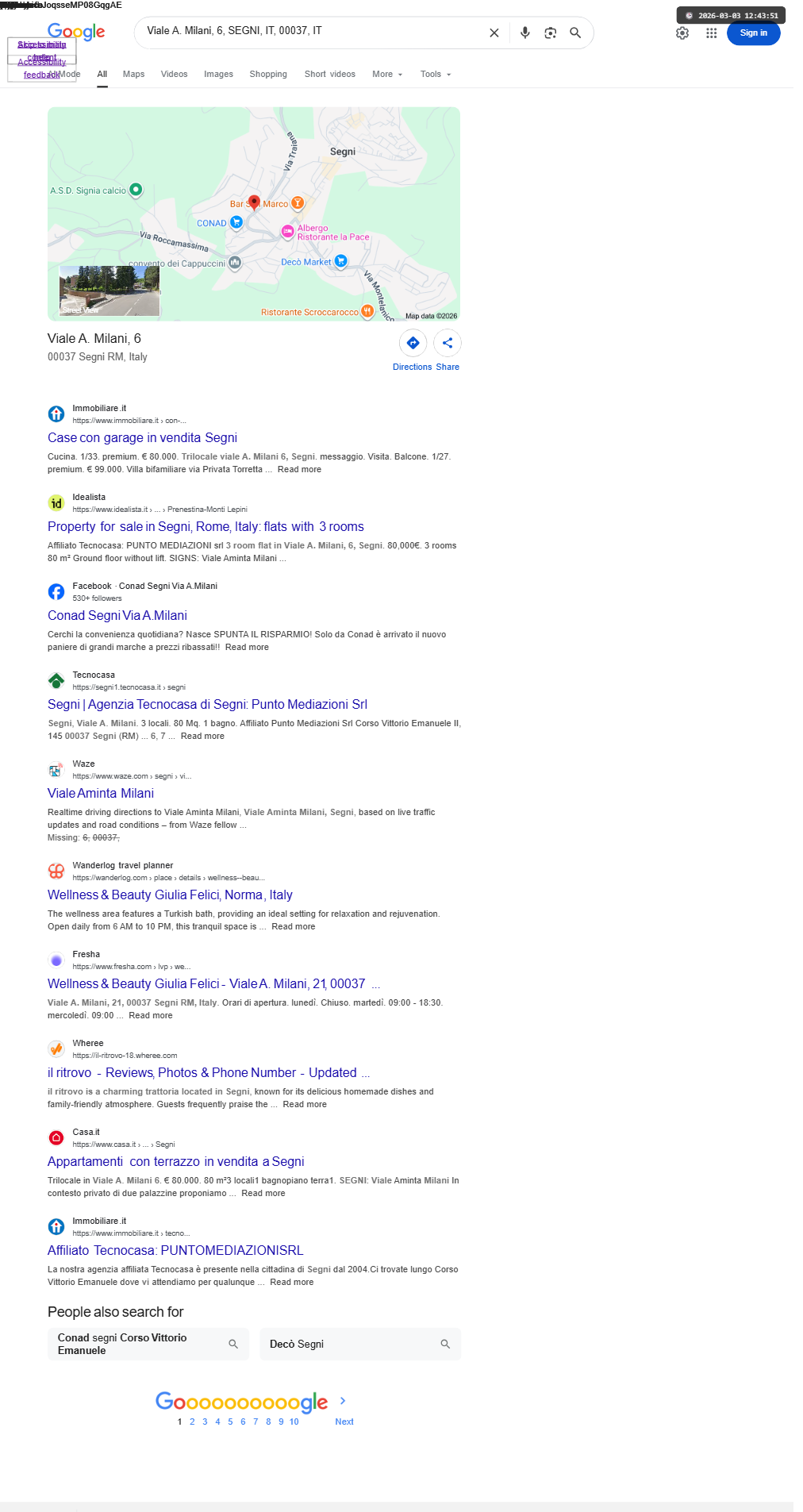Screen dimensions: 803x1512
Task: Click the Share icon below the map
Action: click(448, 343)
